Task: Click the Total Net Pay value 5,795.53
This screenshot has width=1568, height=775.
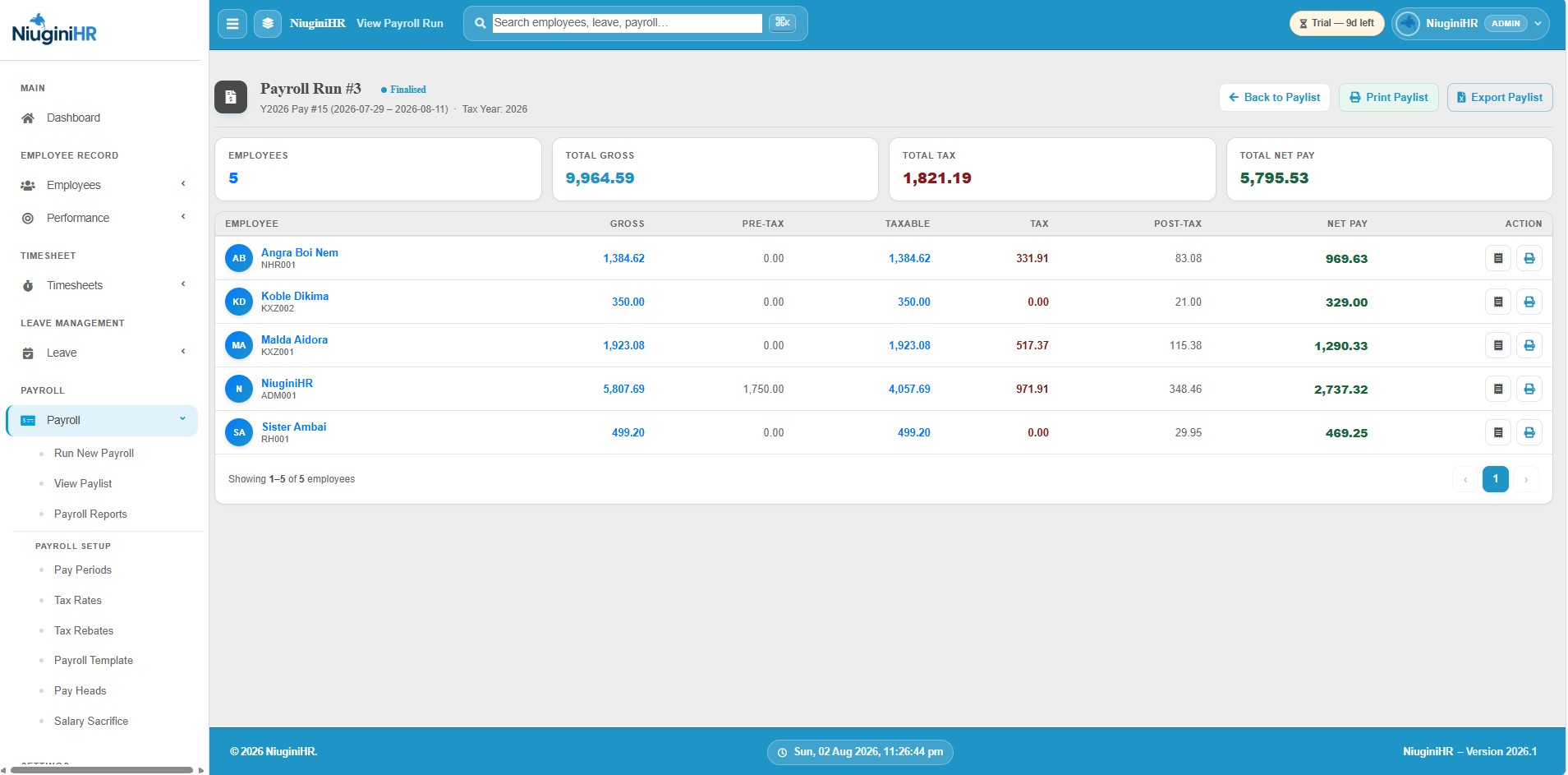Action: coord(1274,178)
